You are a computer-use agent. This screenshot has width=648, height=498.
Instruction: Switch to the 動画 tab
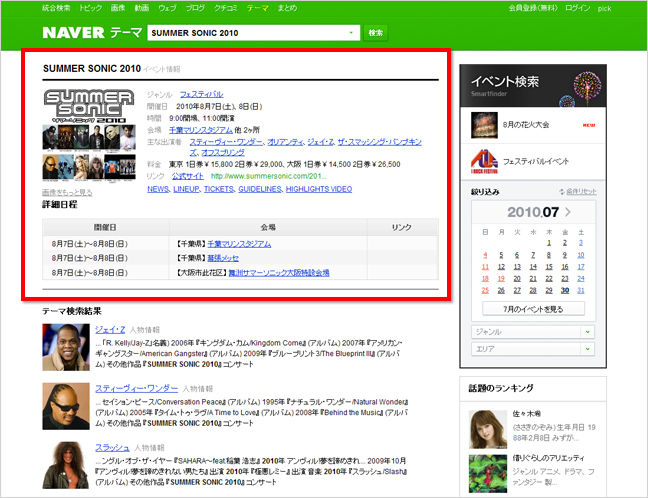click(x=142, y=8)
